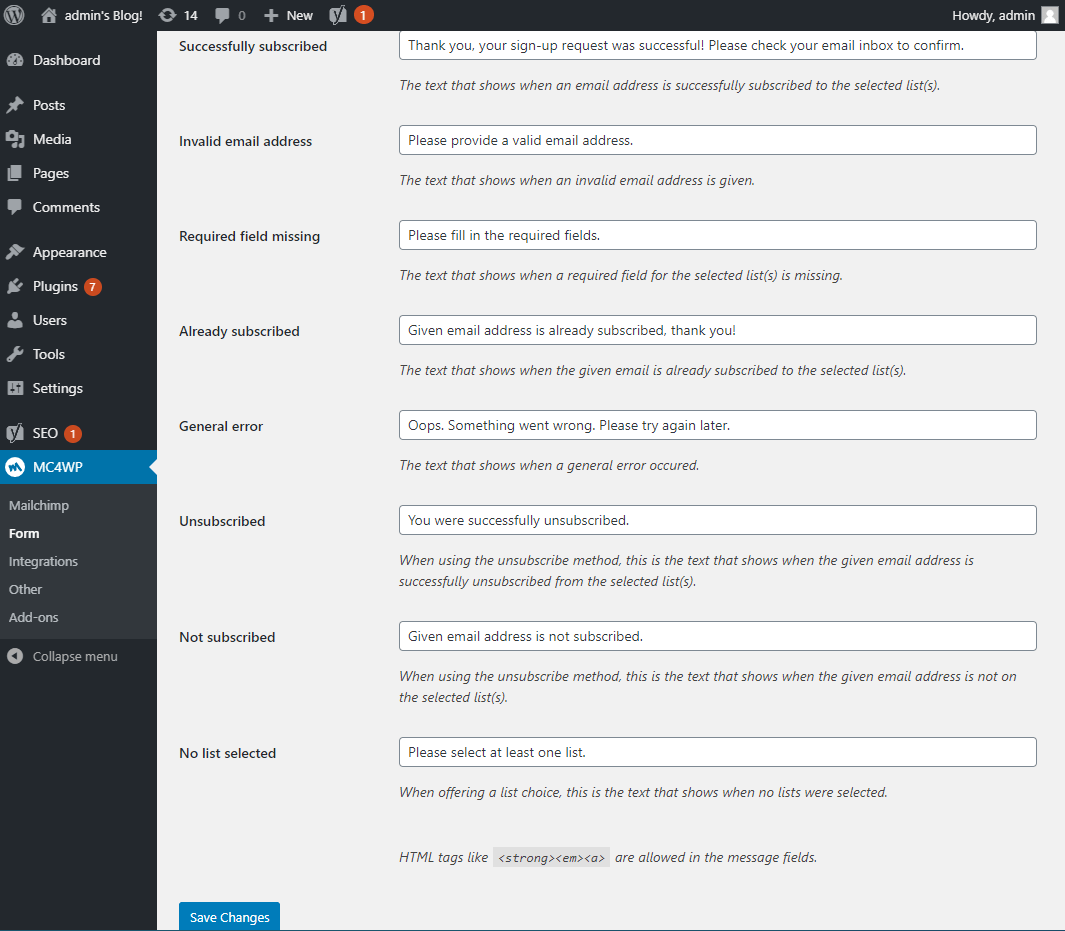The image size is (1065, 931).
Task: Open the Integrations submenu page
Action: click(43, 561)
